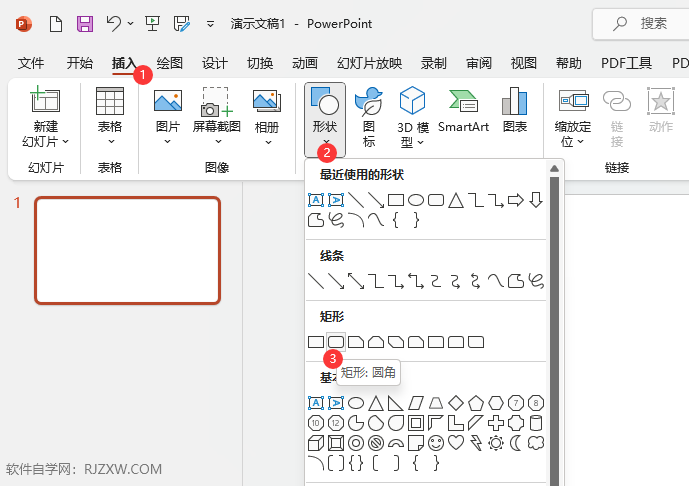Select the diamond in basic shapes
Screen dimensions: 689x486
pos(456,403)
